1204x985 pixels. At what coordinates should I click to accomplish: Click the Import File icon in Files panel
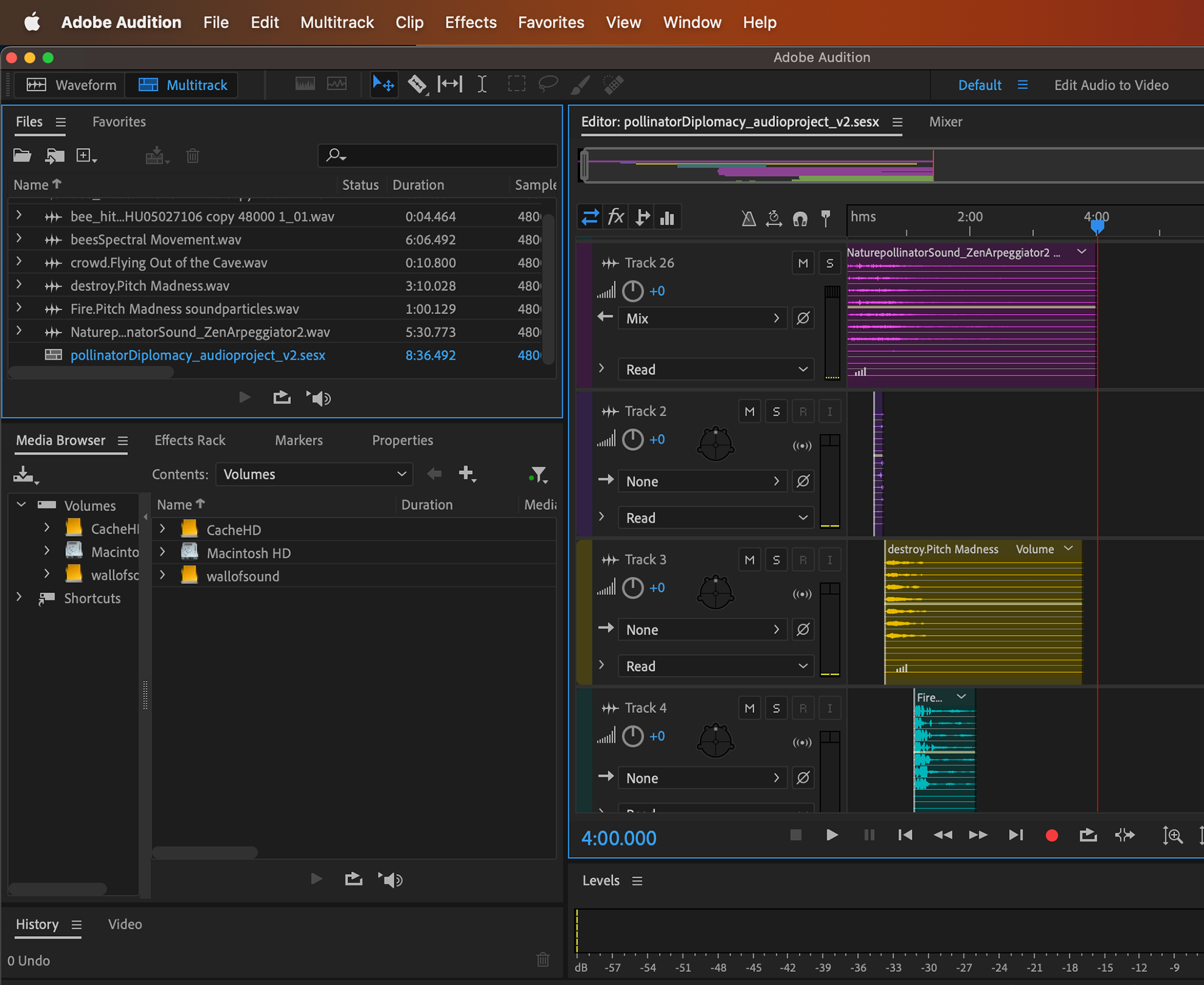click(55, 155)
